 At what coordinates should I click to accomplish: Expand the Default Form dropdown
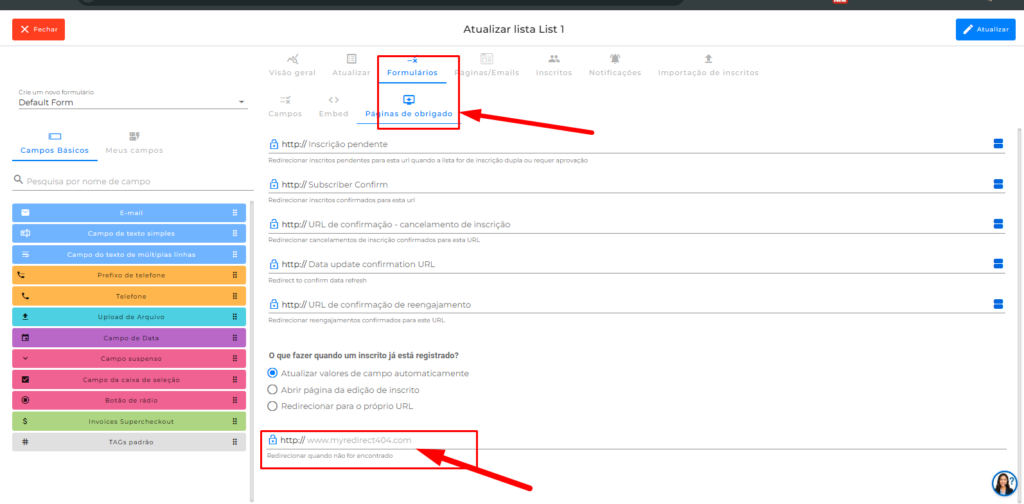pyautogui.click(x=241, y=102)
